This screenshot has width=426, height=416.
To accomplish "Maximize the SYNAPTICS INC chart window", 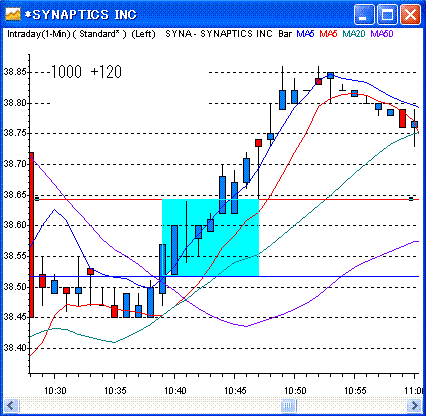I will pos(387,15).
